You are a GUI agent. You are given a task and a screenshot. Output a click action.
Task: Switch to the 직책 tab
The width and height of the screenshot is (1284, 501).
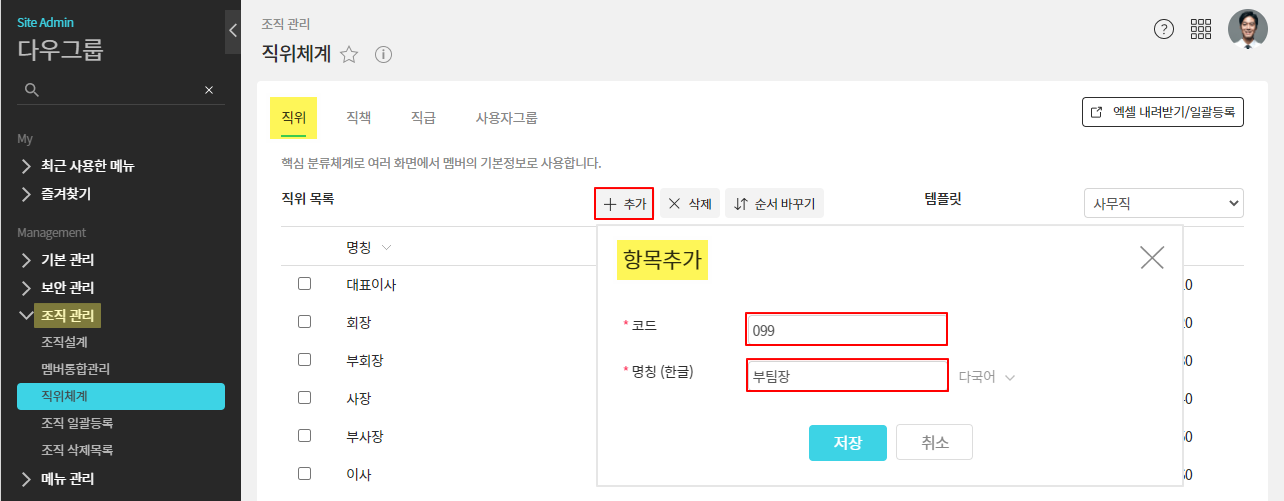click(358, 117)
